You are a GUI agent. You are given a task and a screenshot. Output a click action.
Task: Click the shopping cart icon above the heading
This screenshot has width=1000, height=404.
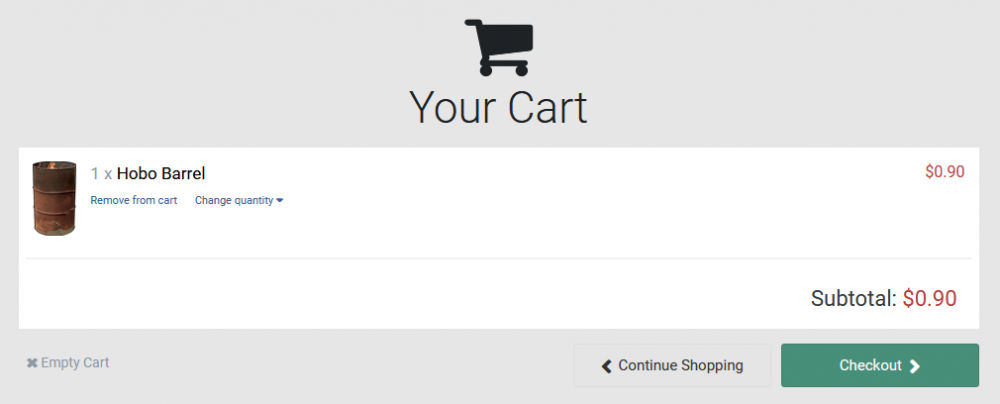[499, 46]
